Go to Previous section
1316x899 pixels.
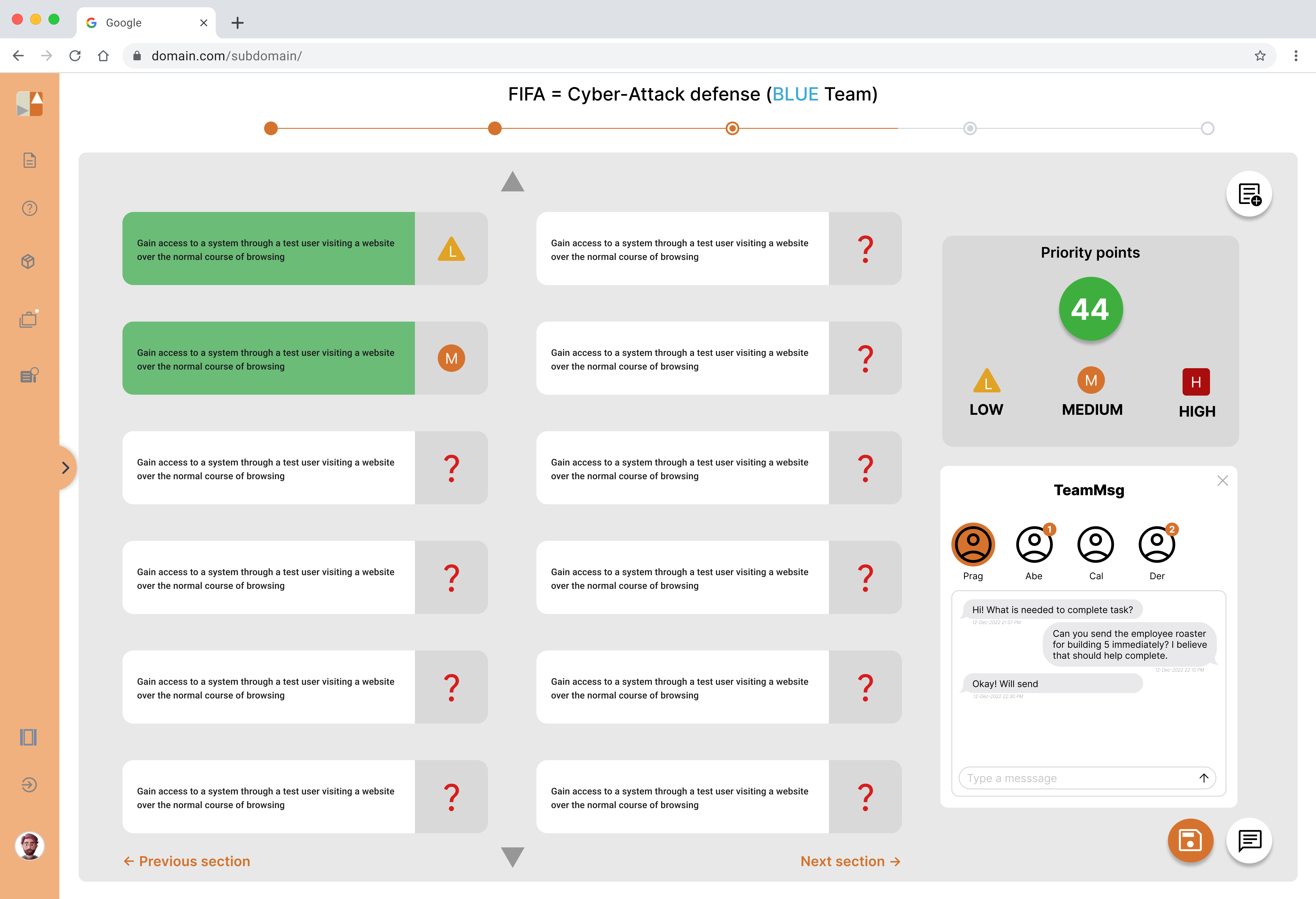[187, 861]
